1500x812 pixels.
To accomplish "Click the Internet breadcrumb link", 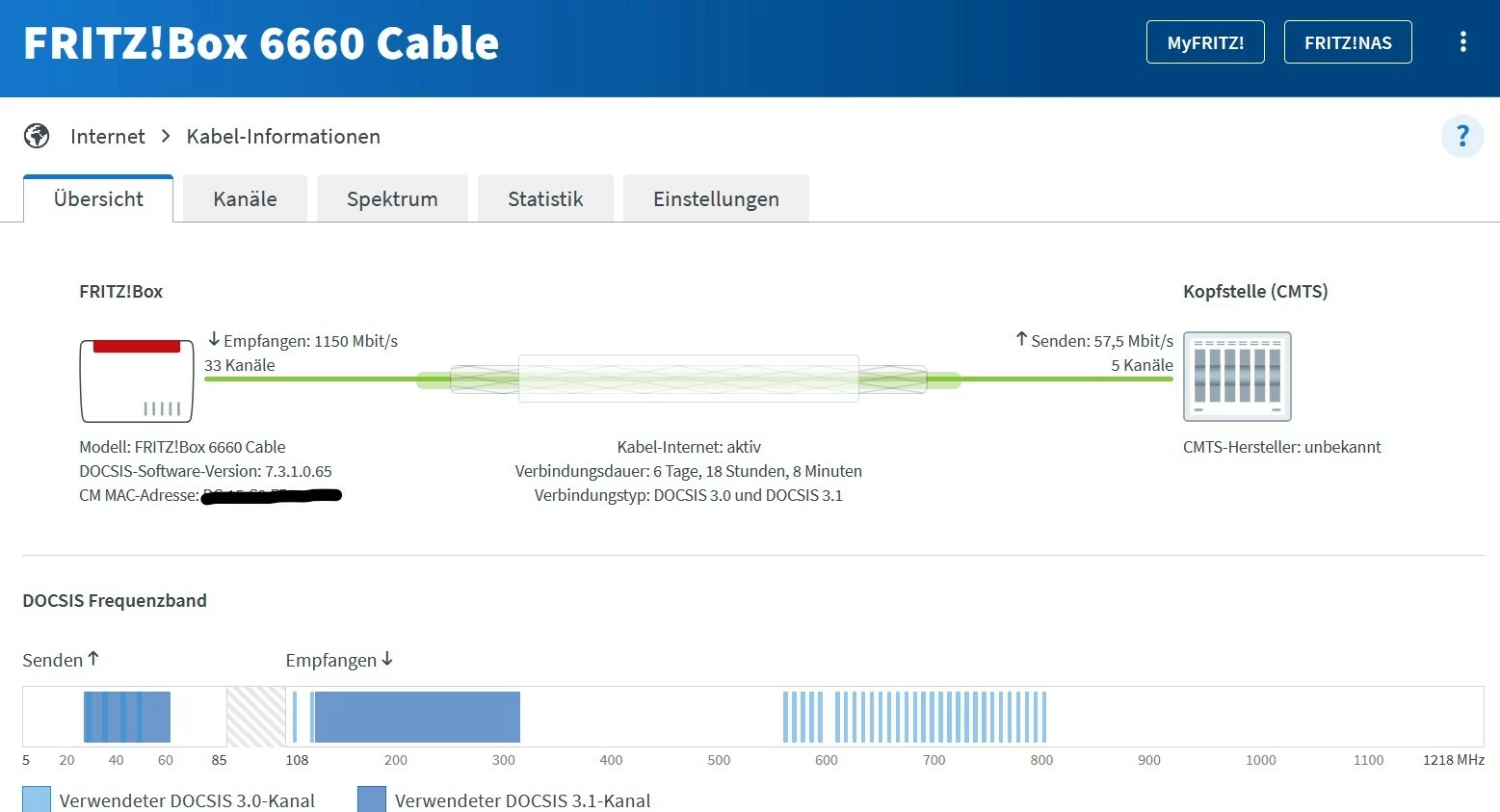I will [108, 136].
